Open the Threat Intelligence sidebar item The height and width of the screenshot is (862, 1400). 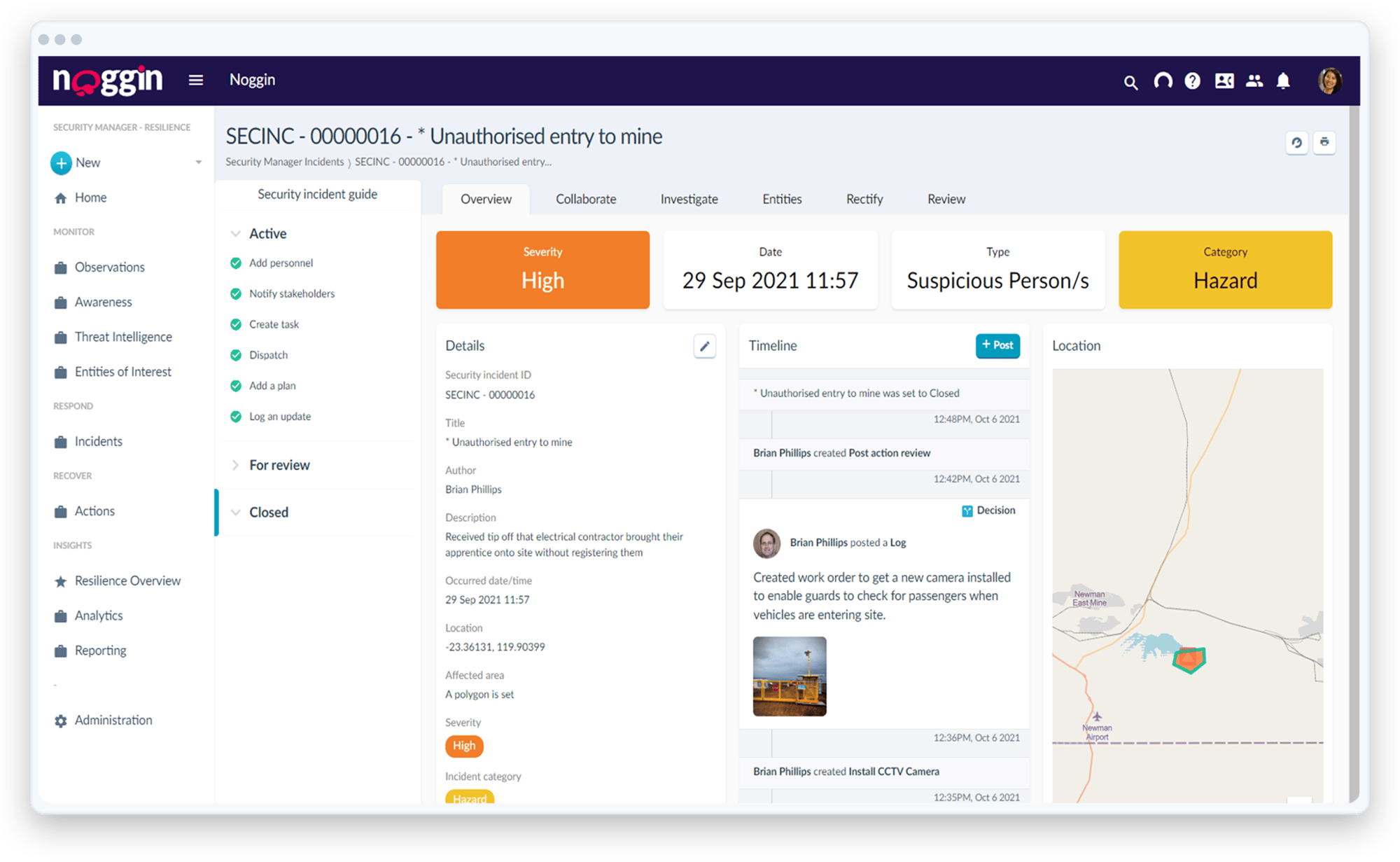[123, 336]
